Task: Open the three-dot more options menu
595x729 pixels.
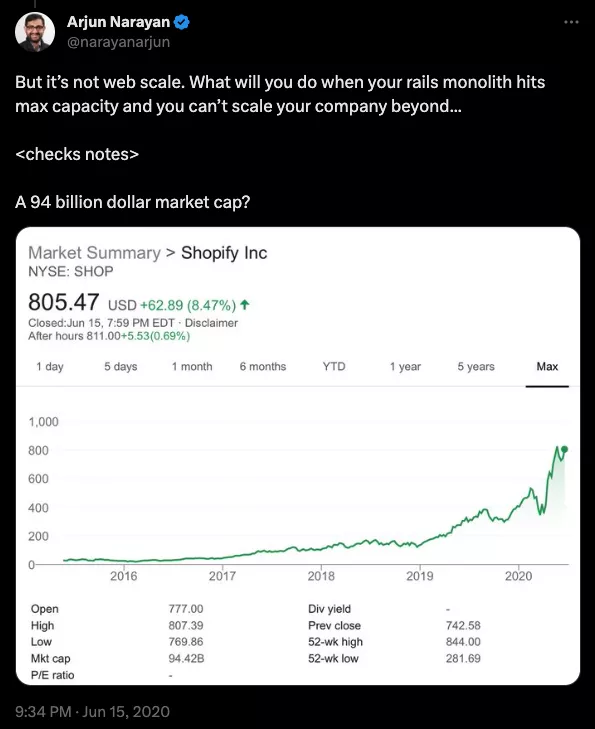Action: point(571,22)
